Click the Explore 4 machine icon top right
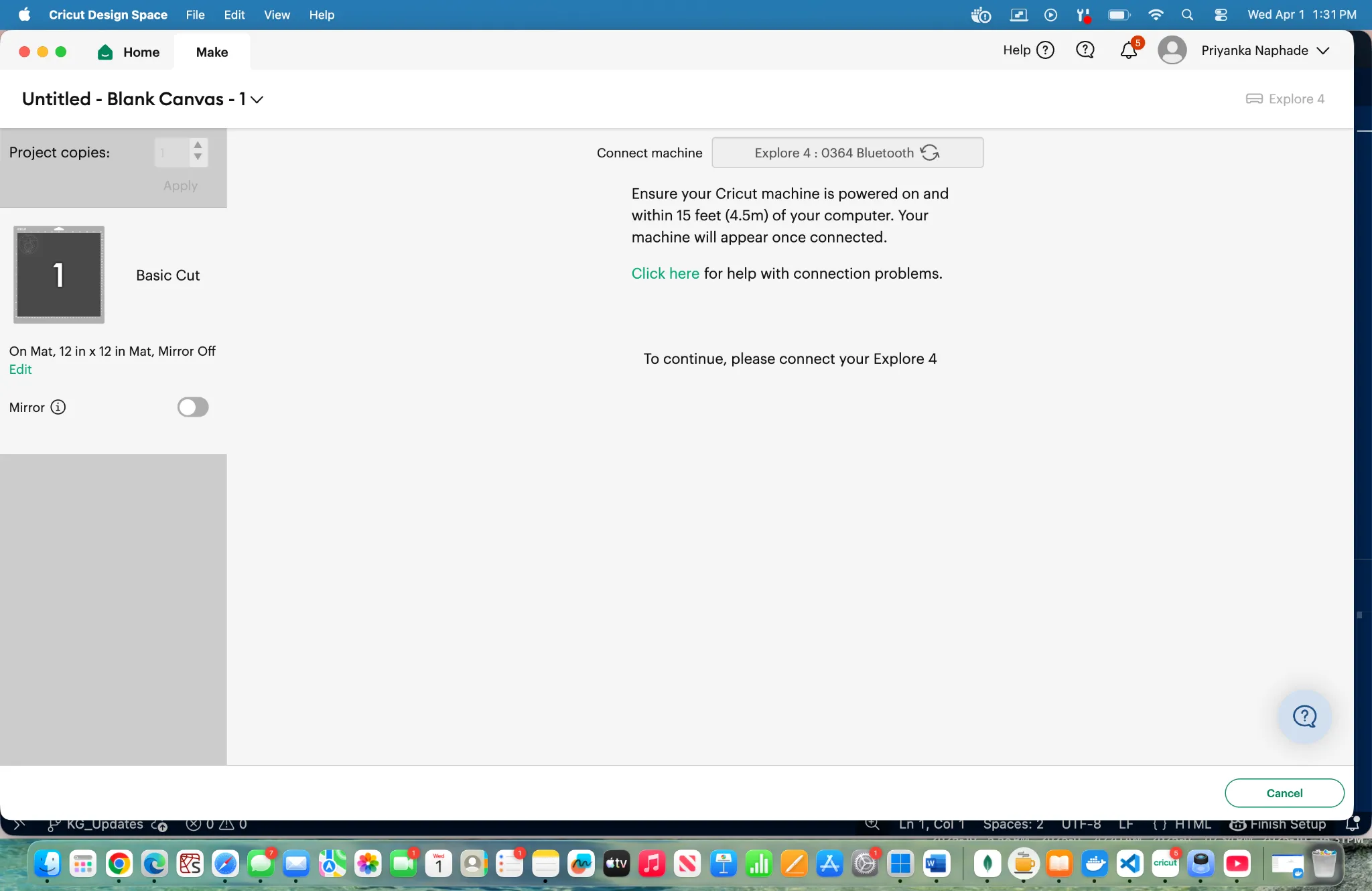 click(1254, 99)
